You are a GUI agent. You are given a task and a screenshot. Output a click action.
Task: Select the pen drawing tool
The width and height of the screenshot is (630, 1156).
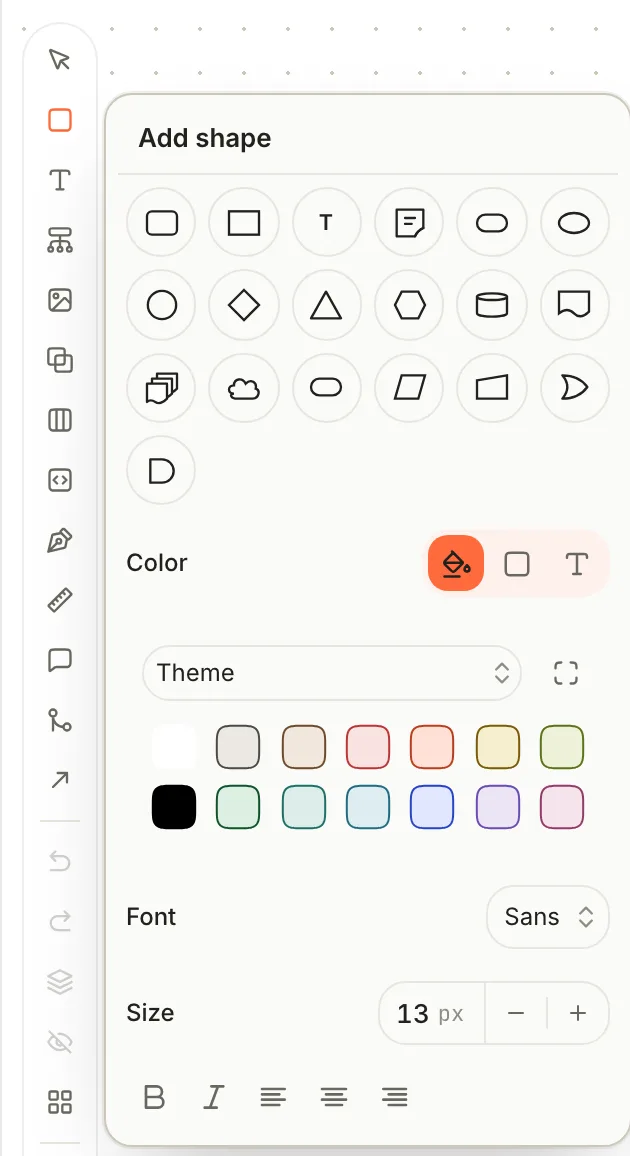click(60, 540)
